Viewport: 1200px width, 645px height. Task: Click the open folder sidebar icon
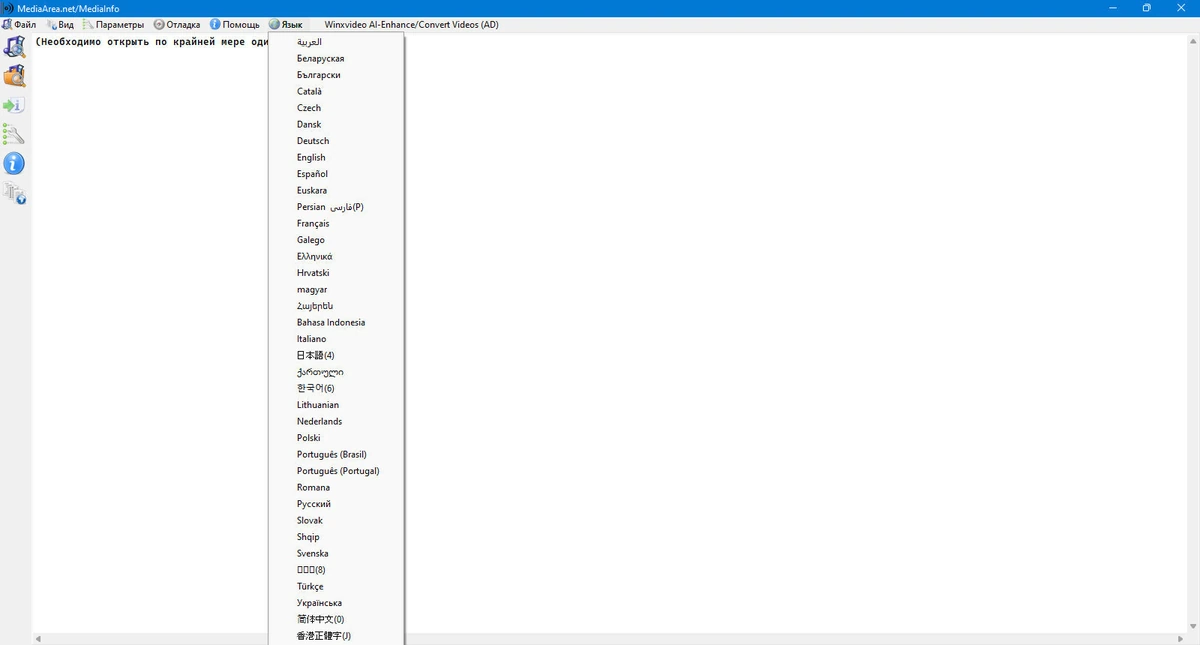pos(14,76)
